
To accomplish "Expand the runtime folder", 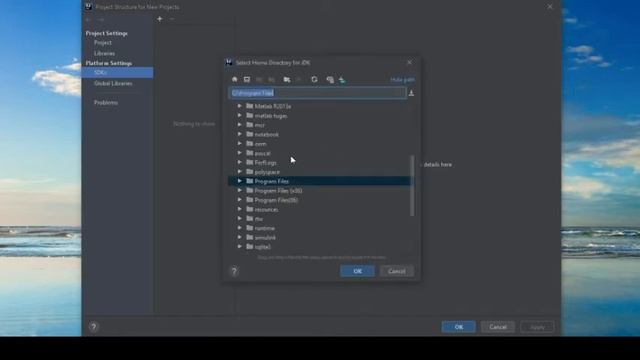I will click(240, 228).
